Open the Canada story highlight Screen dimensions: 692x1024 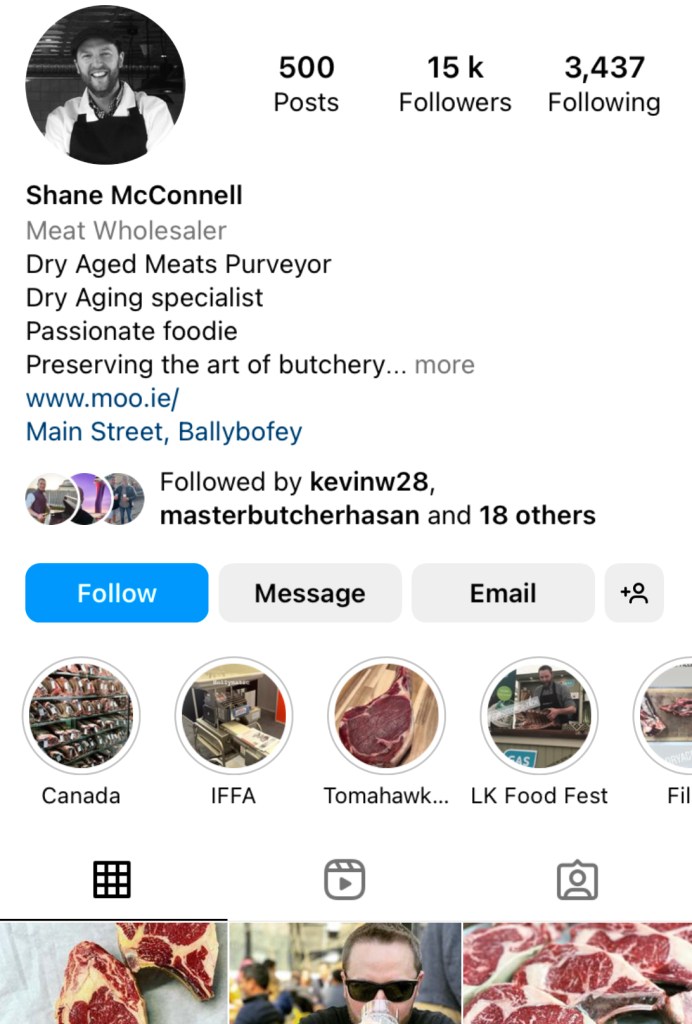click(x=81, y=716)
